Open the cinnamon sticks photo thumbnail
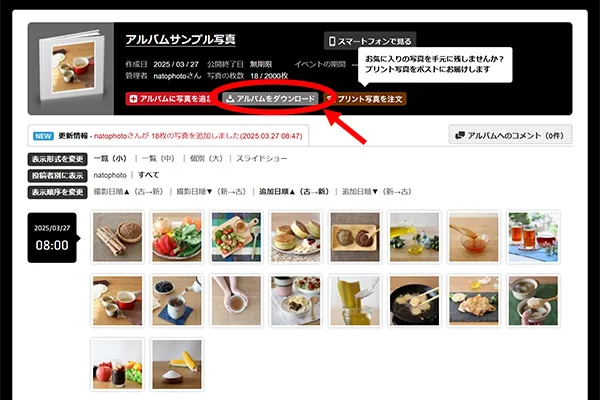This screenshot has width=600, height=400. click(x=117, y=237)
